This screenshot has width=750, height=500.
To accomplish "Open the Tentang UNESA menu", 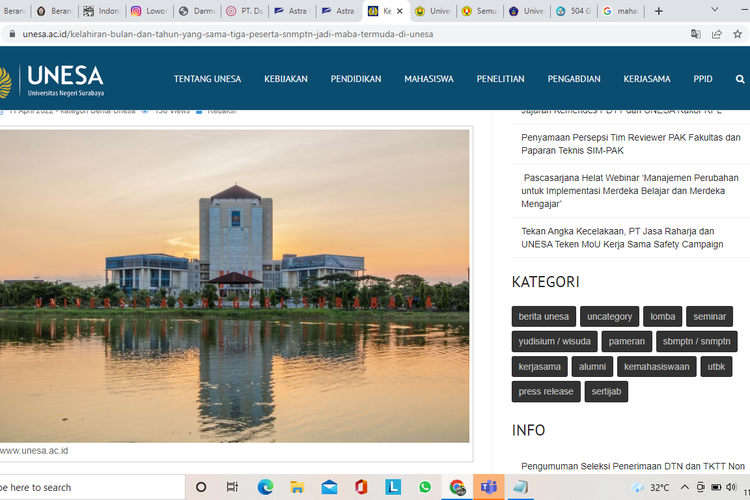I will tap(207, 78).
